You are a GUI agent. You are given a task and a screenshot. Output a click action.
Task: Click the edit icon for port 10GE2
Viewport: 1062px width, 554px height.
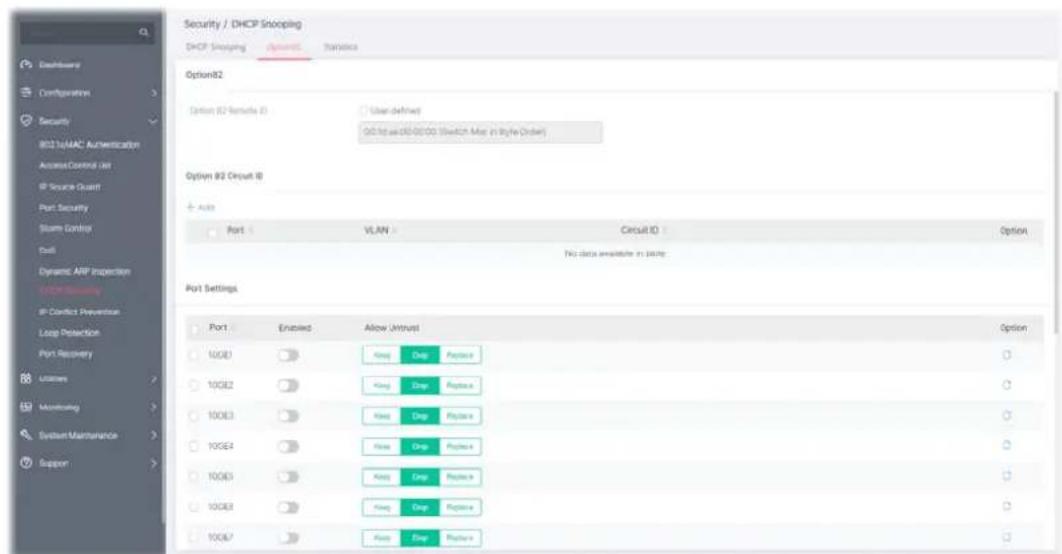(x=1006, y=385)
